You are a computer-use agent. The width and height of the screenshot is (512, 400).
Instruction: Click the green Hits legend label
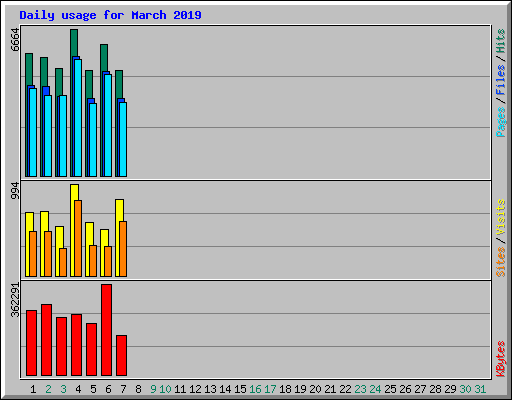(x=501, y=41)
